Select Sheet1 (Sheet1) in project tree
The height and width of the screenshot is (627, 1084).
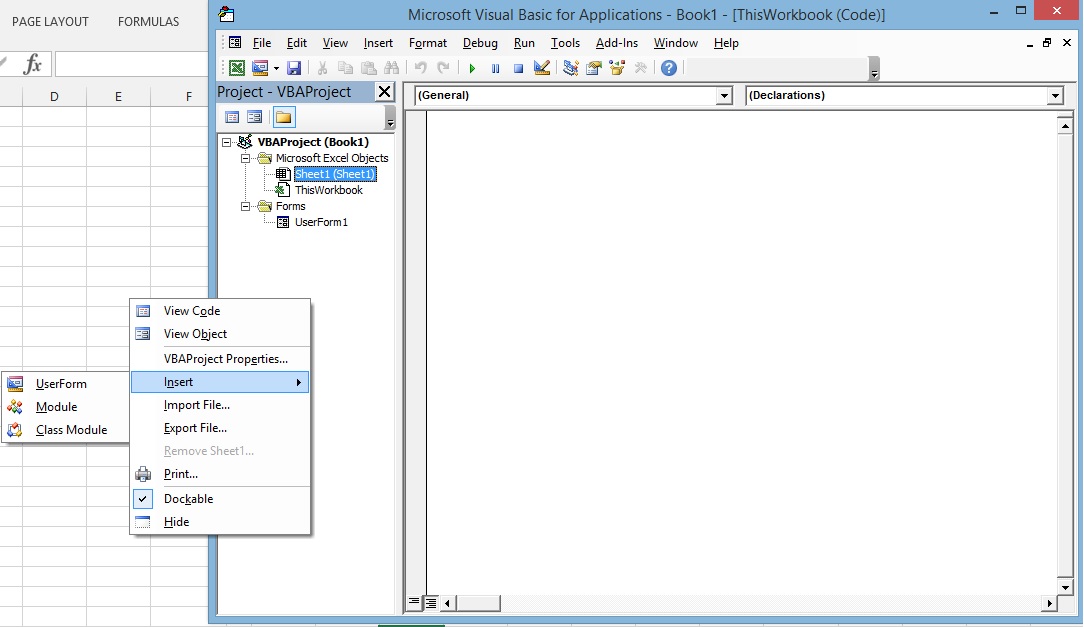(335, 174)
